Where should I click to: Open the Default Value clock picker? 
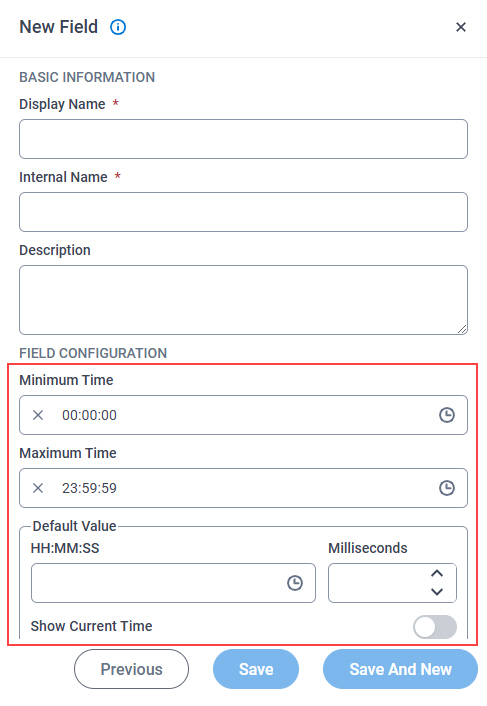[295, 583]
